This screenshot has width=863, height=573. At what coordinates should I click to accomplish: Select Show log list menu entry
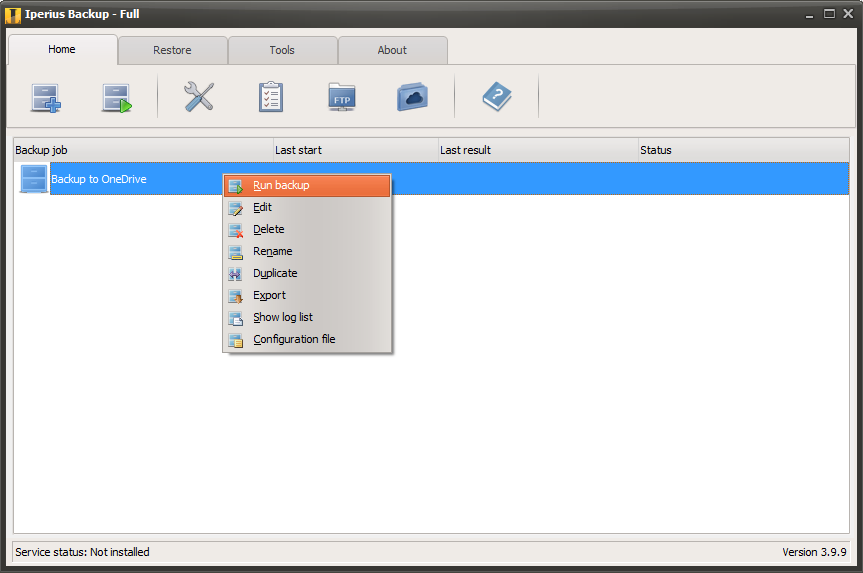point(307,318)
